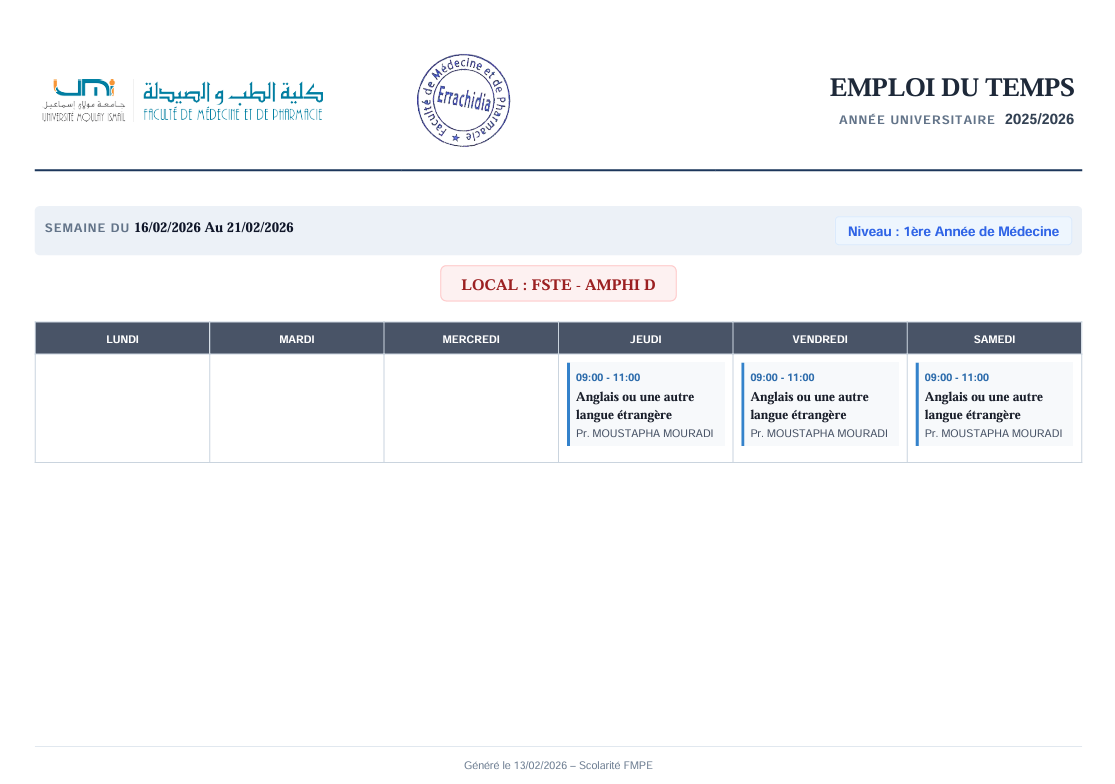The height and width of the screenshot is (784, 1115).
Task: Click the empty Monday schedule cell
Action: [x=122, y=408]
